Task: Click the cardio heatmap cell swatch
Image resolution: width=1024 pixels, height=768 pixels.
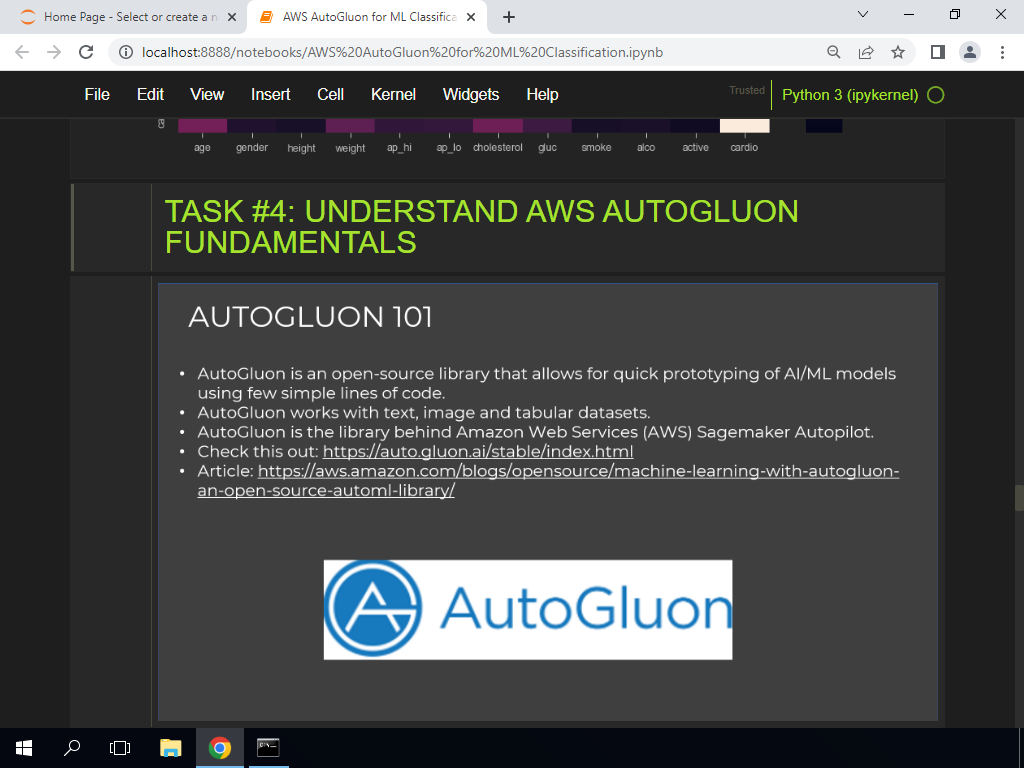Action: tap(744, 125)
